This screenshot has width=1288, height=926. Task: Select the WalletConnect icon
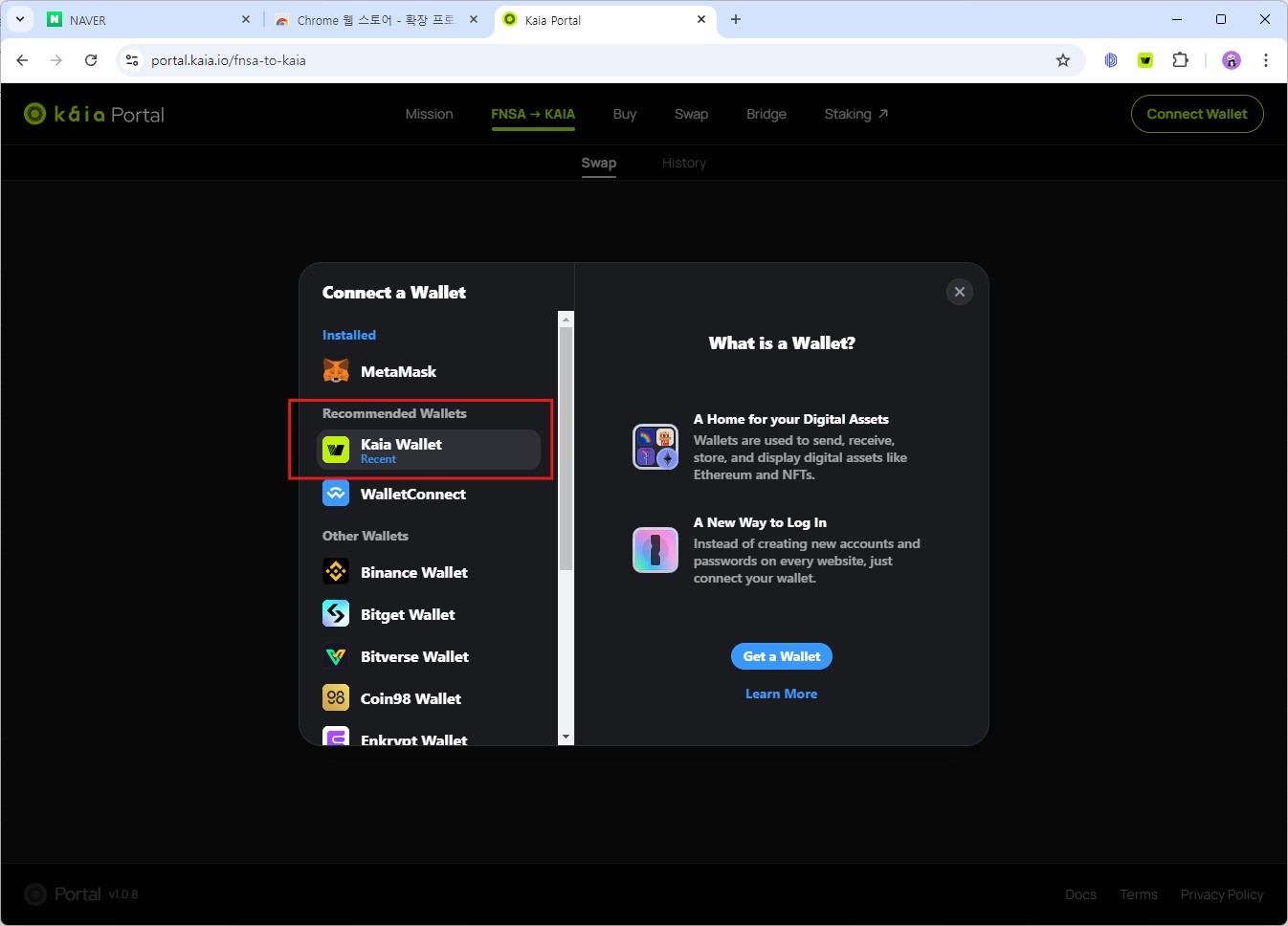tap(336, 494)
